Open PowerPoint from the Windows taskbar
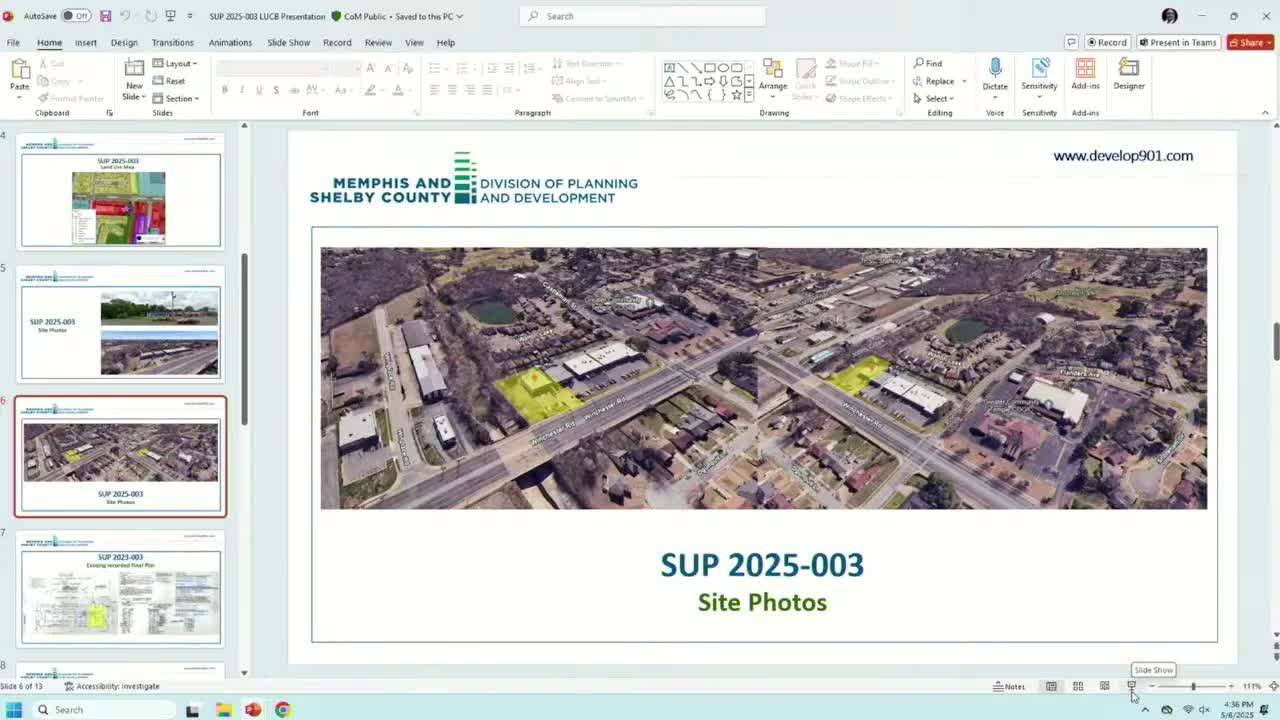1280x720 pixels. pos(253,709)
